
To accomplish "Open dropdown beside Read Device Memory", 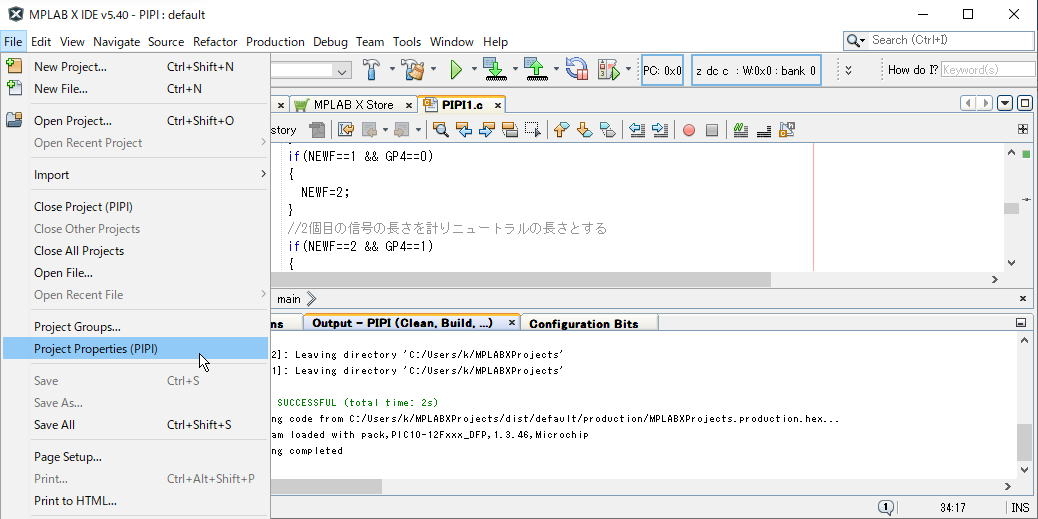I will 556,69.
